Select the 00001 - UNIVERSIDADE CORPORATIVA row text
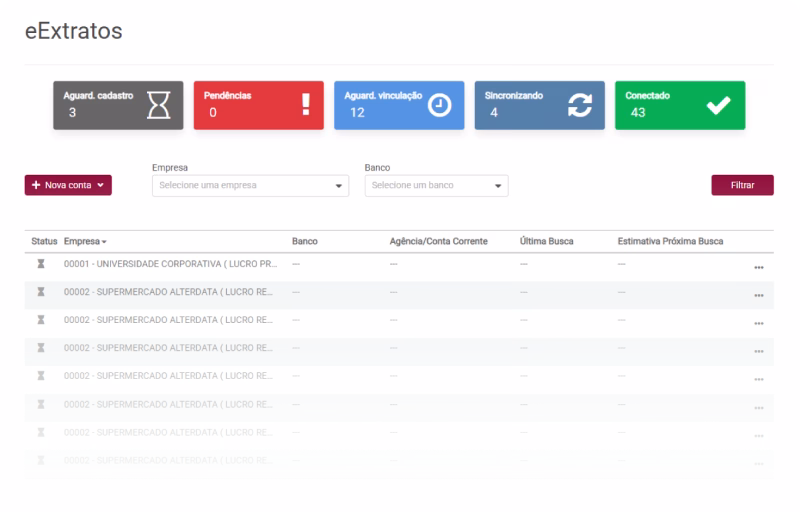Screen dimensions: 800x528 pos(168,264)
